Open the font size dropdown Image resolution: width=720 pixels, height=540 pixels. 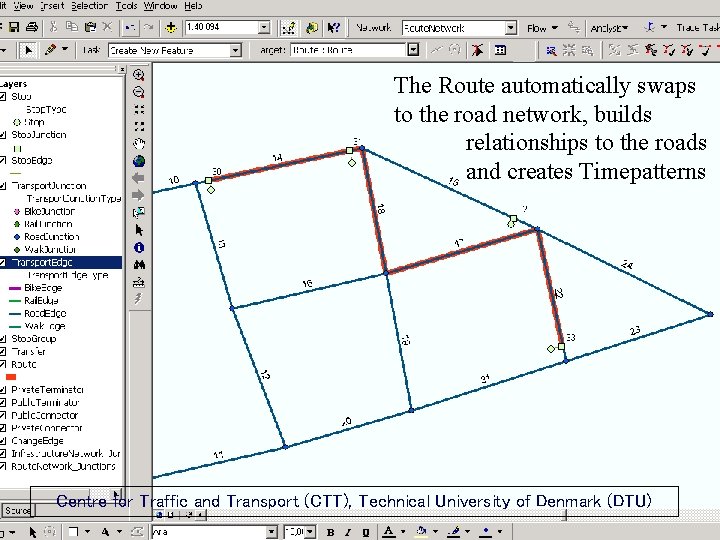point(310,532)
